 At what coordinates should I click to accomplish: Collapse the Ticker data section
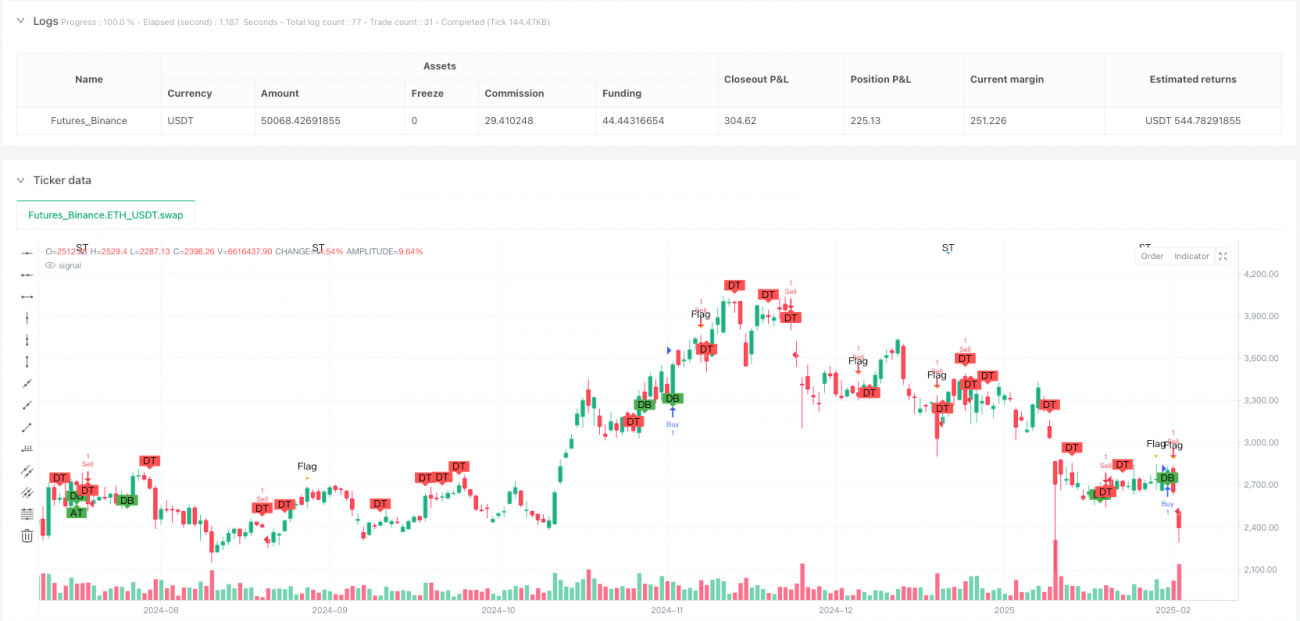click(21, 180)
